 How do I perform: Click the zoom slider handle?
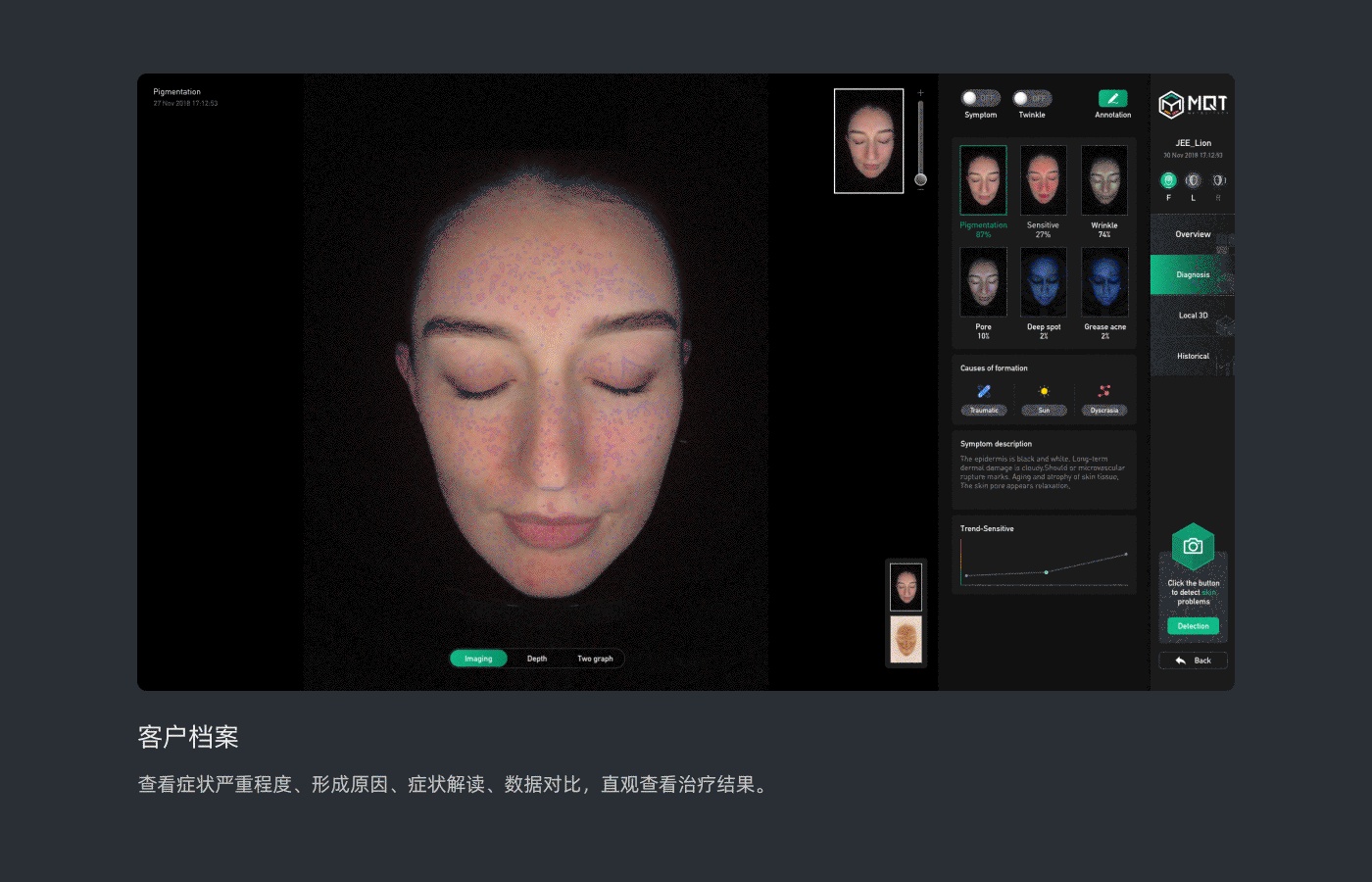(920, 179)
